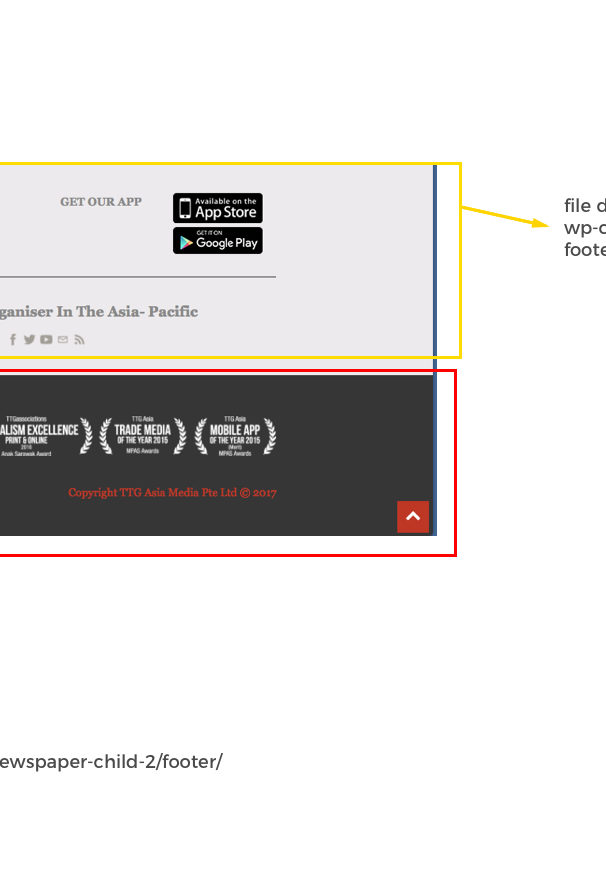Viewport: 606px width, 892px height.
Task: Select the Mobile App of the Year badge
Action: click(235, 435)
